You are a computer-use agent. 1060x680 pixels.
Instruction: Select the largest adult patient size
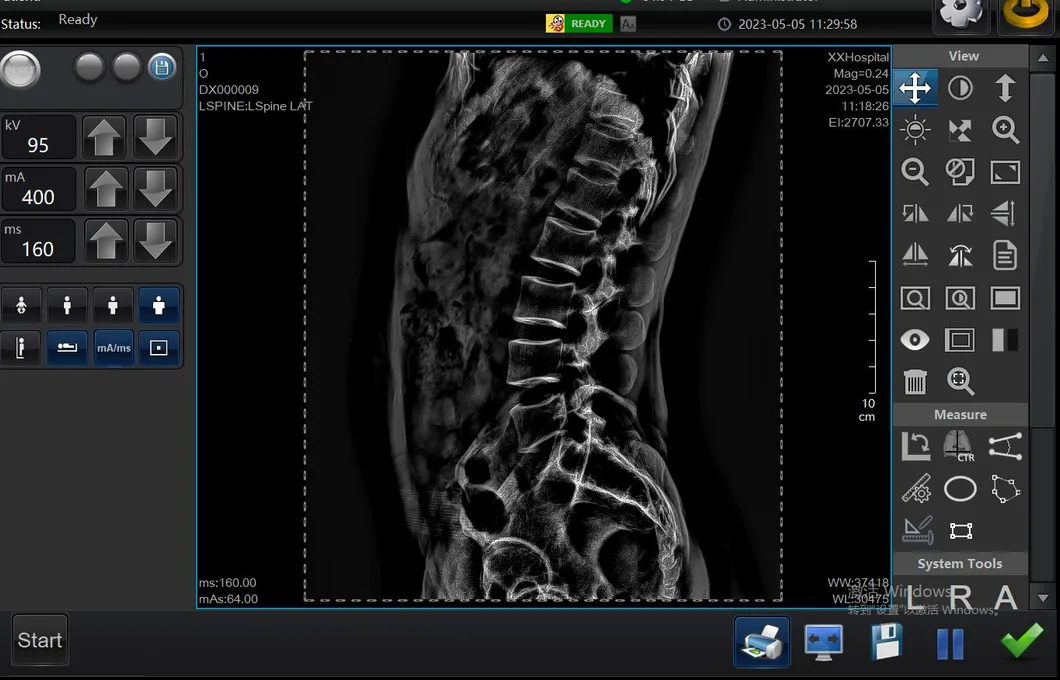[x=158, y=305]
